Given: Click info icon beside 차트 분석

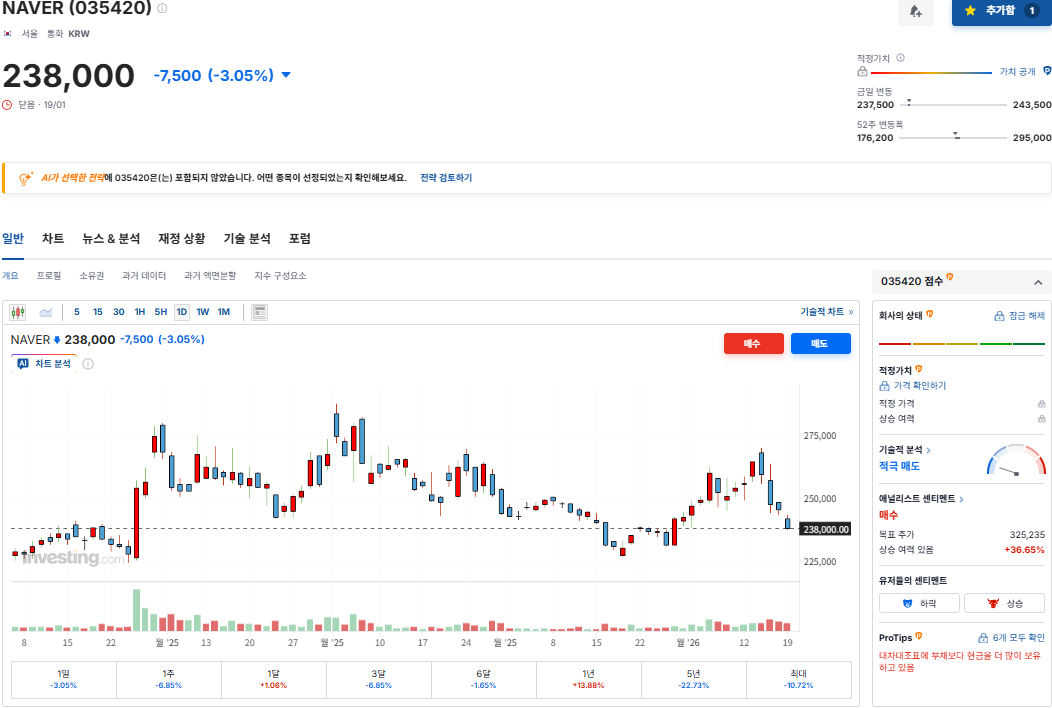Looking at the screenshot, I should point(88,364).
